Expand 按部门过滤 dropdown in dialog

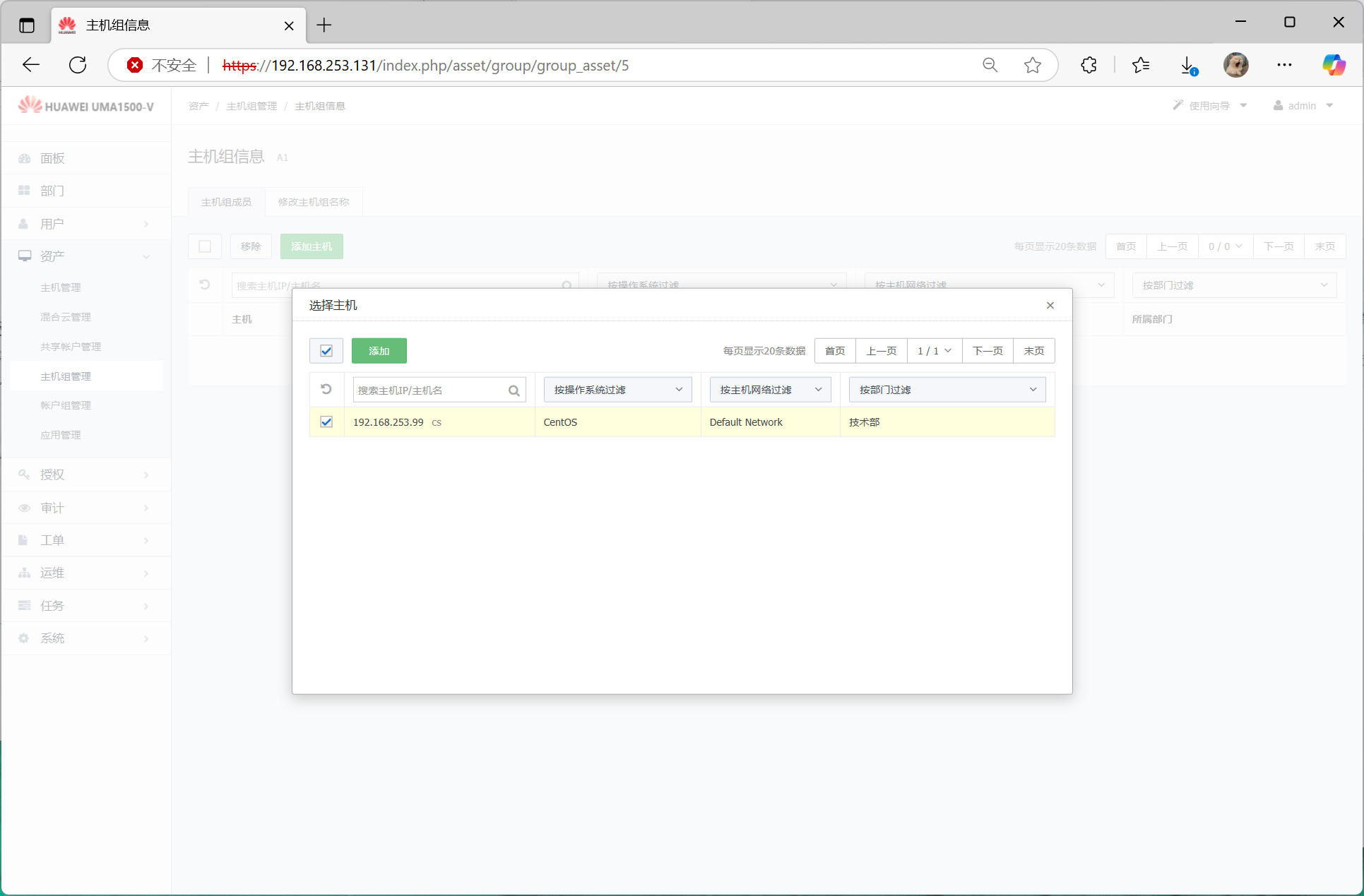[x=947, y=390]
